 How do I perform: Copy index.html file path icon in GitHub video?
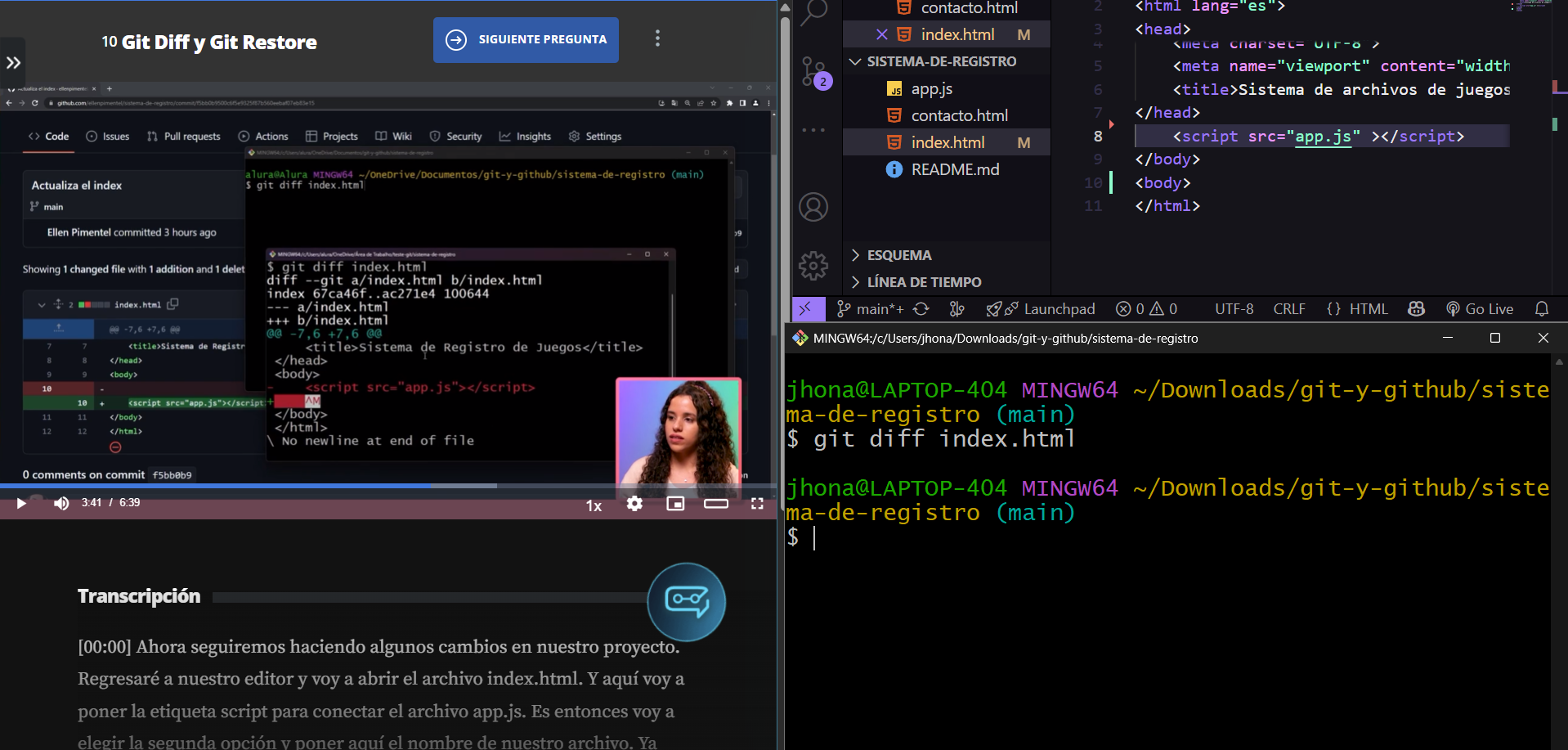pyautogui.click(x=172, y=304)
